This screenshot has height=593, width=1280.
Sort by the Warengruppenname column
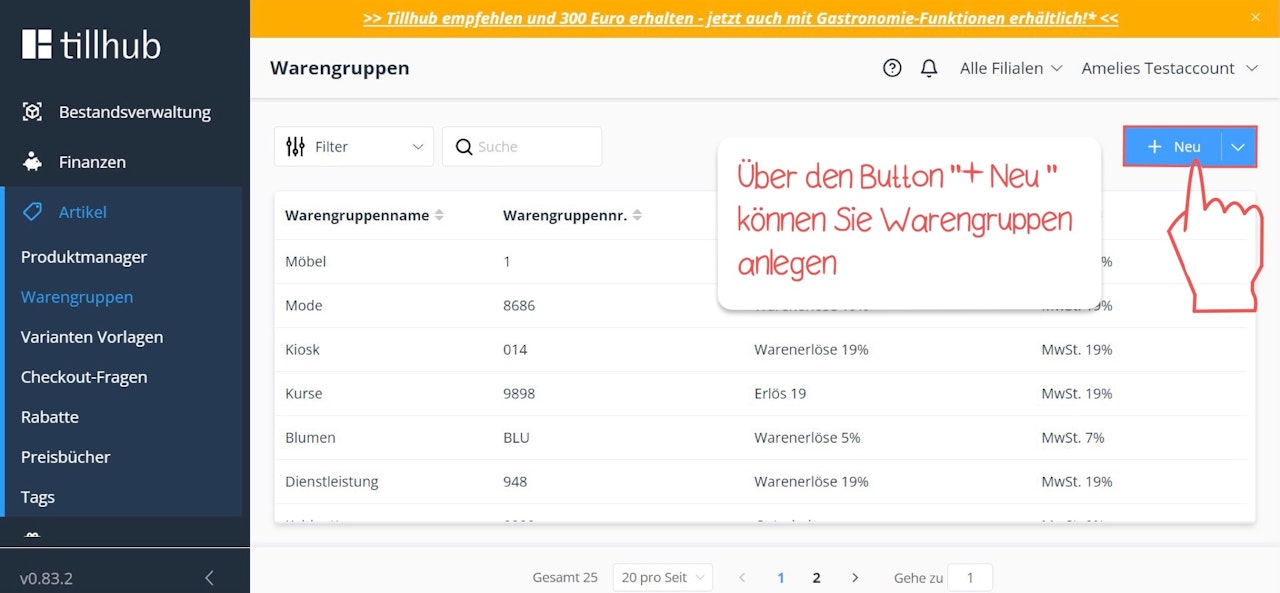pos(439,214)
